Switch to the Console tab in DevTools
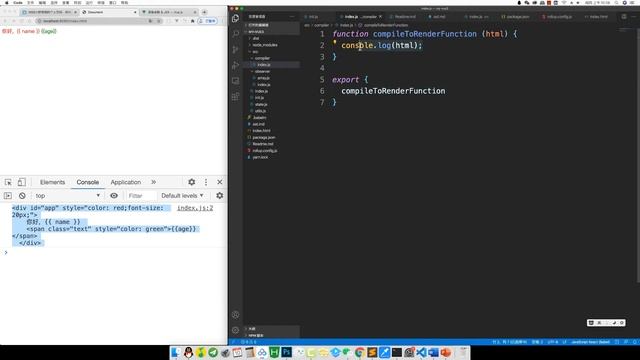 pos(88,182)
